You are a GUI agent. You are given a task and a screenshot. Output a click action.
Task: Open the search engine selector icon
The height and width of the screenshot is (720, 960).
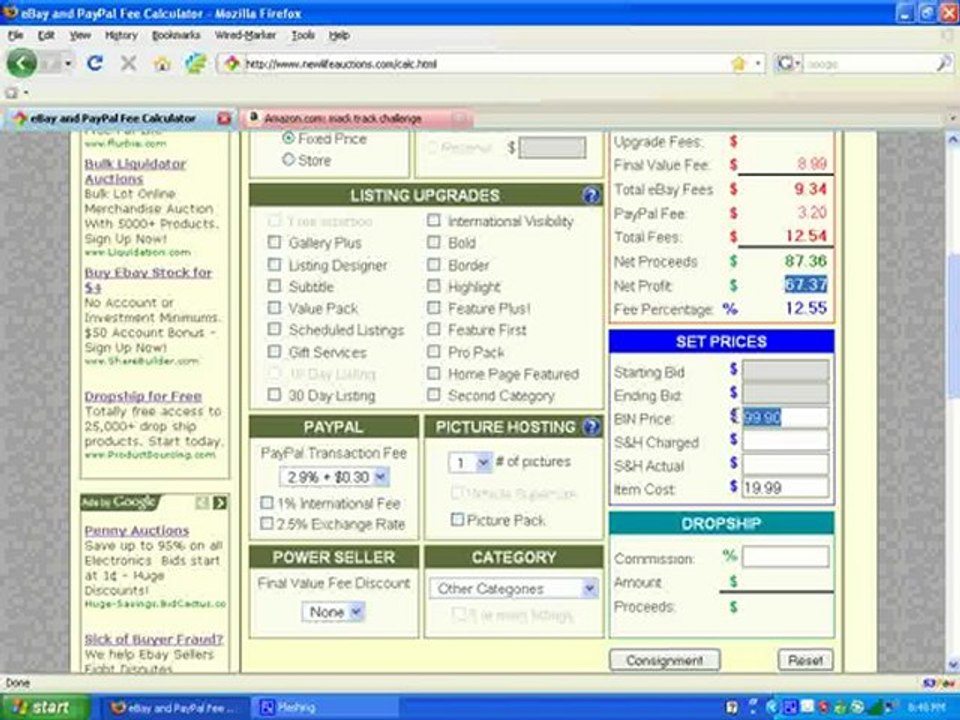[x=788, y=63]
